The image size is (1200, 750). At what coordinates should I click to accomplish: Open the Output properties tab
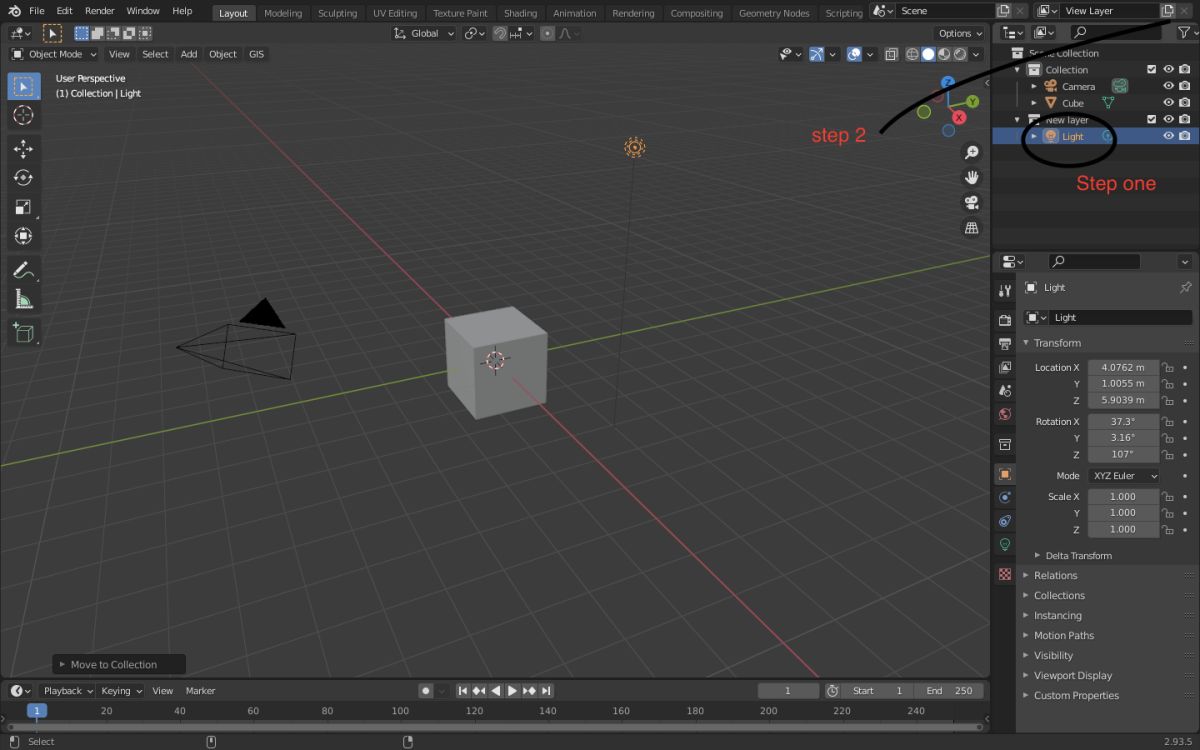coord(1005,343)
